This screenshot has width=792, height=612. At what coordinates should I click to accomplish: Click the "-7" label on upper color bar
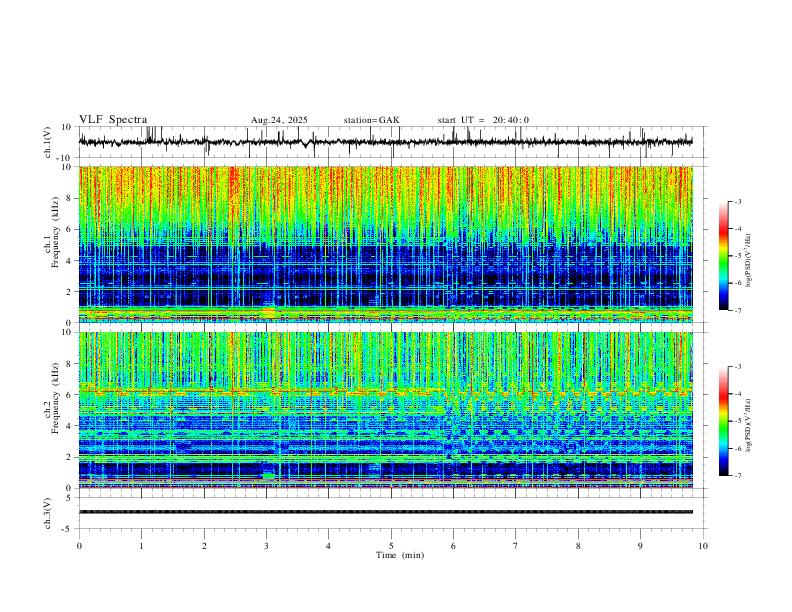point(737,310)
